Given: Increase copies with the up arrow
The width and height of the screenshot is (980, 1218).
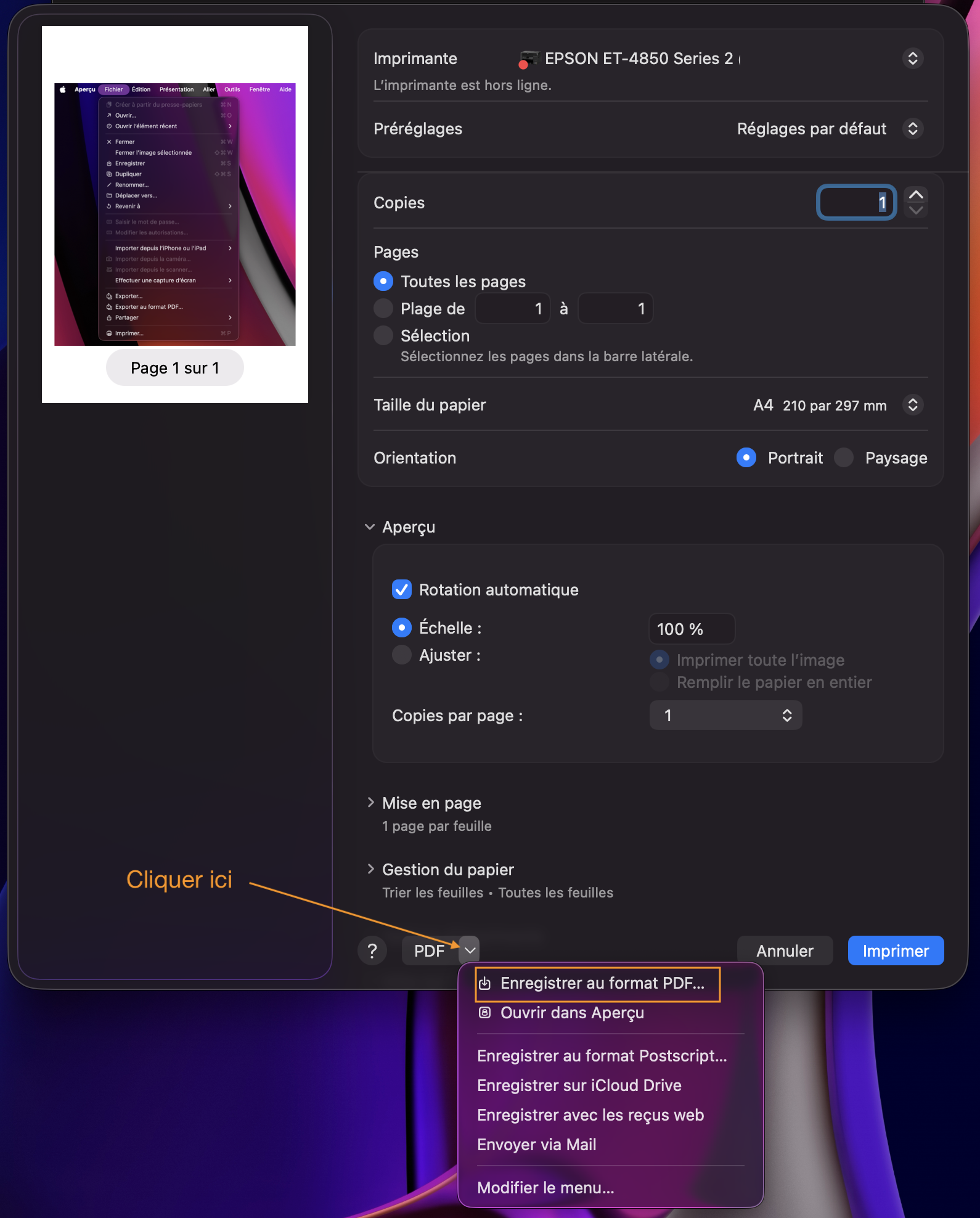Looking at the screenshot, I should point(916,195).
